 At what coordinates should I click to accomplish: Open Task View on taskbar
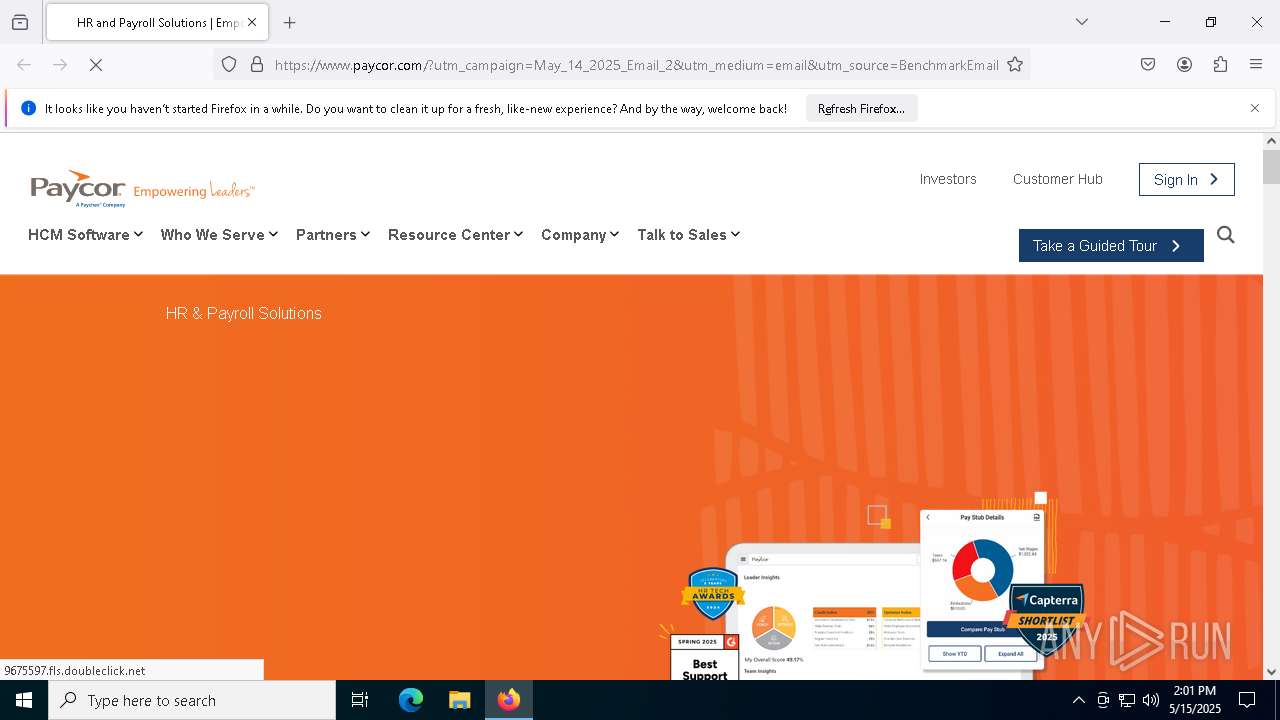360,700
